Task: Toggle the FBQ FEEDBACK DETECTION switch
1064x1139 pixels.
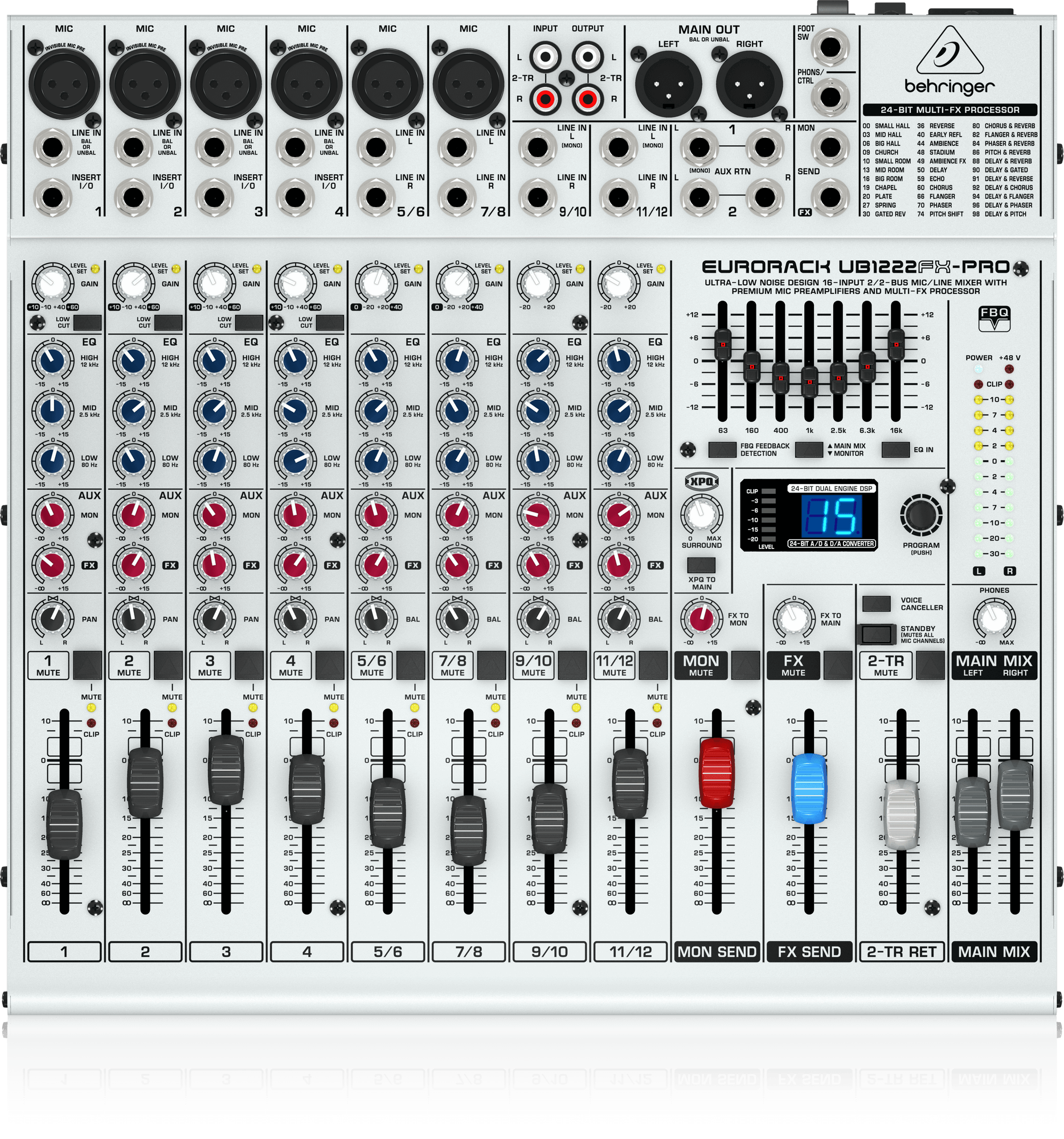Action: (x=722, y=450)
